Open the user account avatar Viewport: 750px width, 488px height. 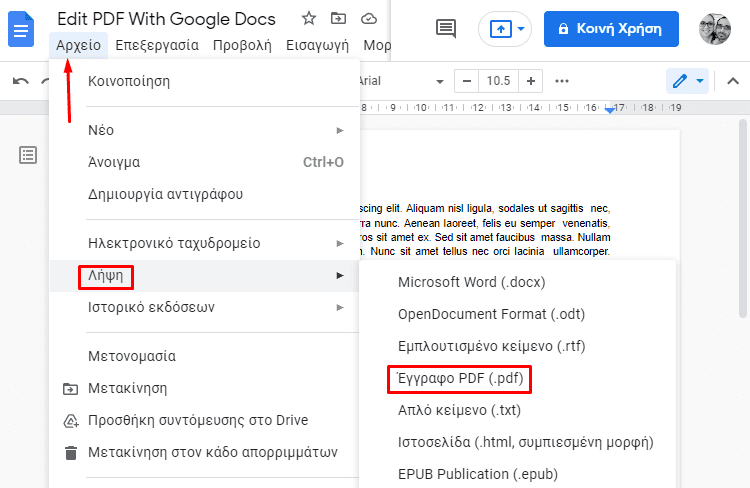coord(715,29)
